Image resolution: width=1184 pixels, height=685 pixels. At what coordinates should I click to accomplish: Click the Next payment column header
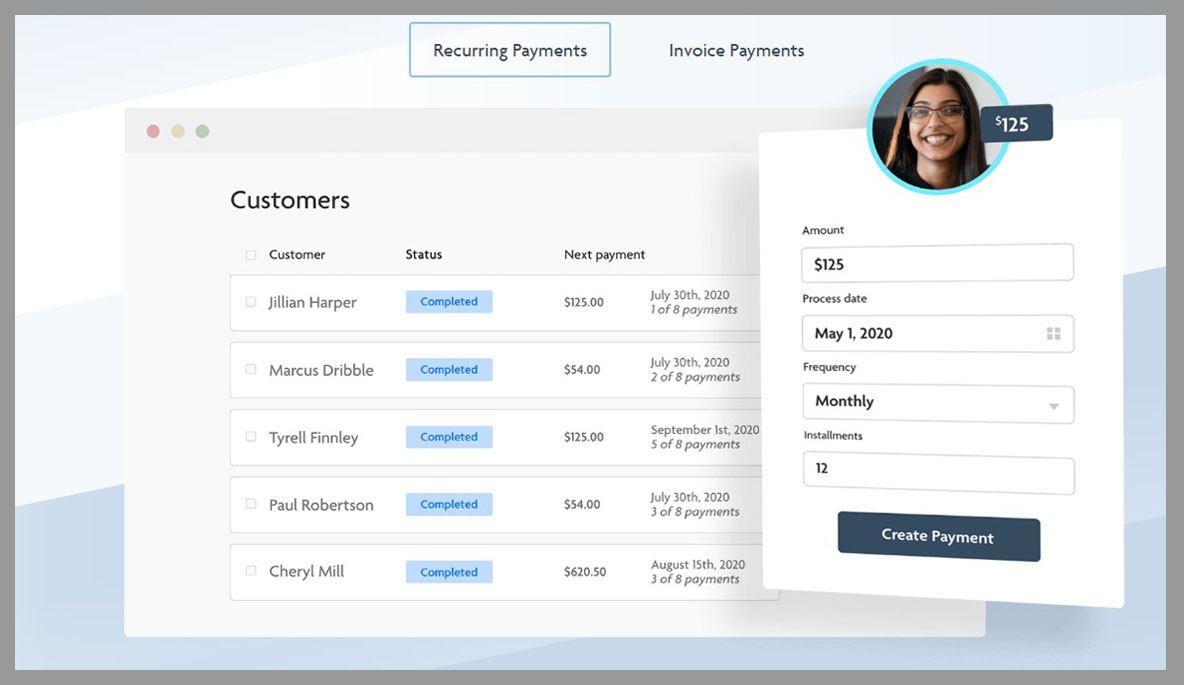605,255
